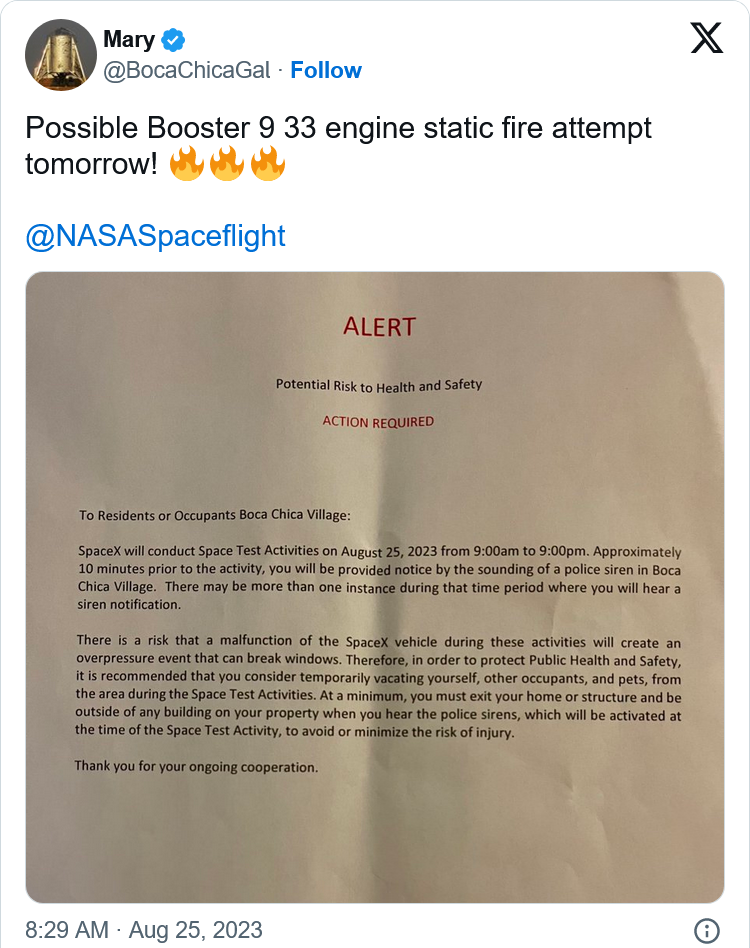750x948 pixels.
Task: Click "Potential Risk to Health and Safety" line
Action: point(378,385)
